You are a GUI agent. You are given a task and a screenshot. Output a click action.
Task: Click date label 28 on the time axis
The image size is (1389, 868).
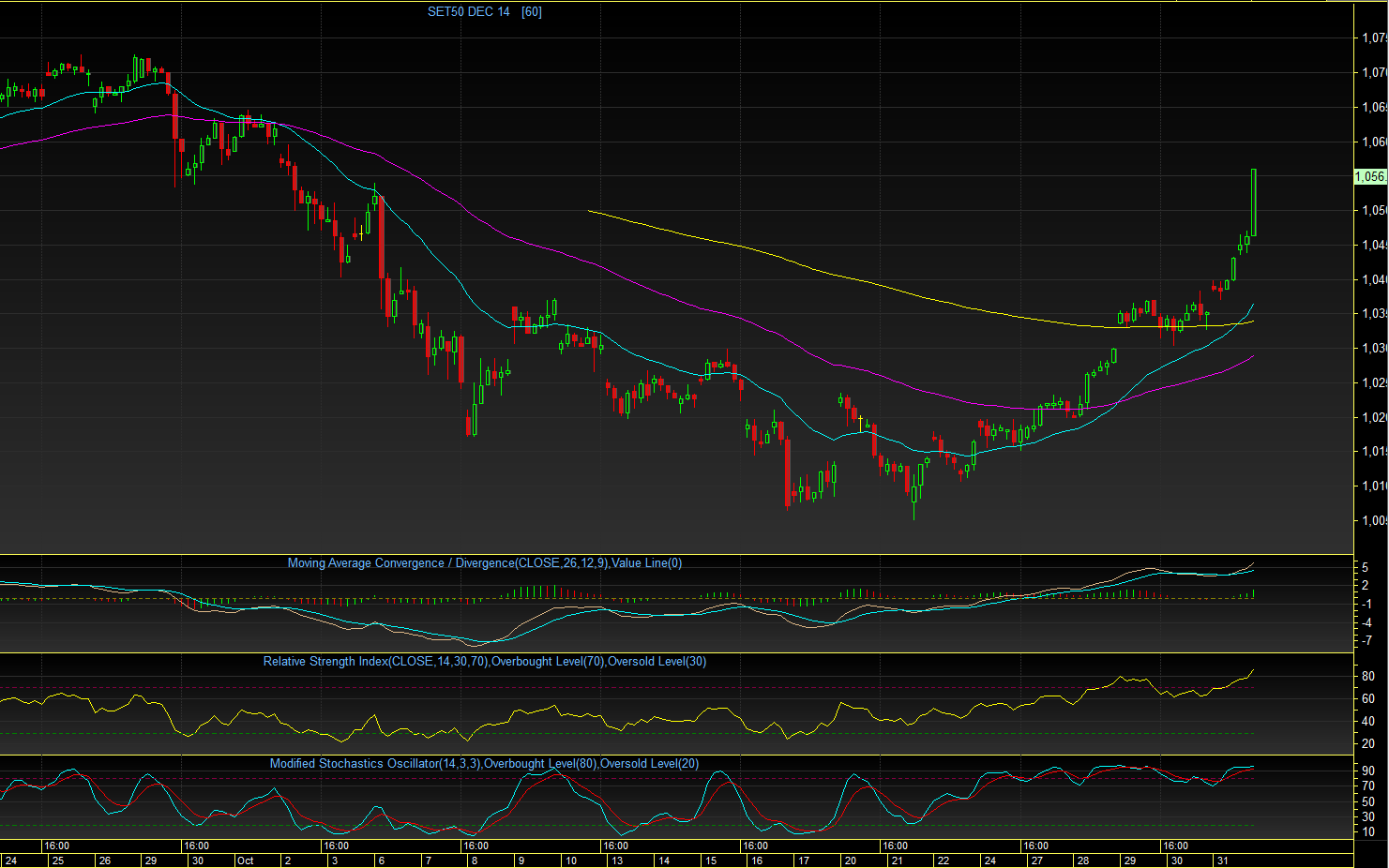1083,861
